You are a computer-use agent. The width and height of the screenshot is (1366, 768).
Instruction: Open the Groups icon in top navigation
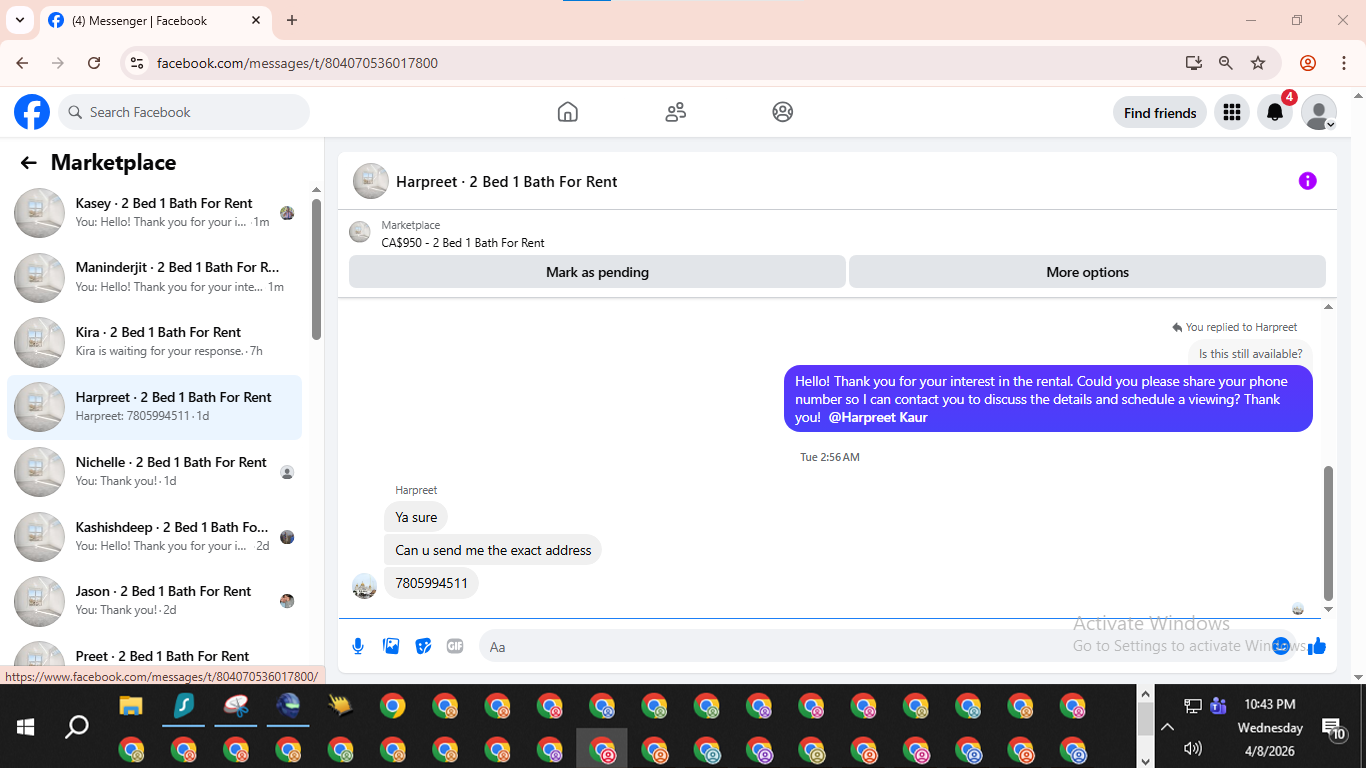point(783,112)
